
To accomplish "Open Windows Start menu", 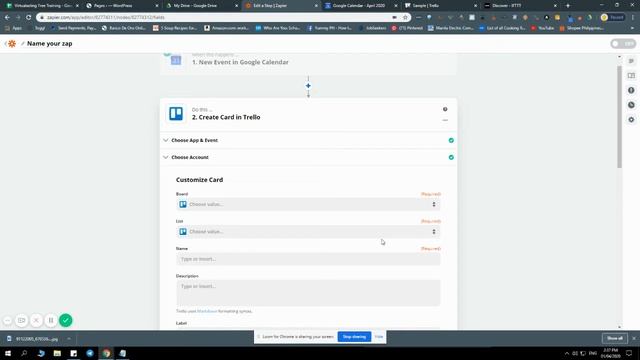I will (x=8, y=353).
